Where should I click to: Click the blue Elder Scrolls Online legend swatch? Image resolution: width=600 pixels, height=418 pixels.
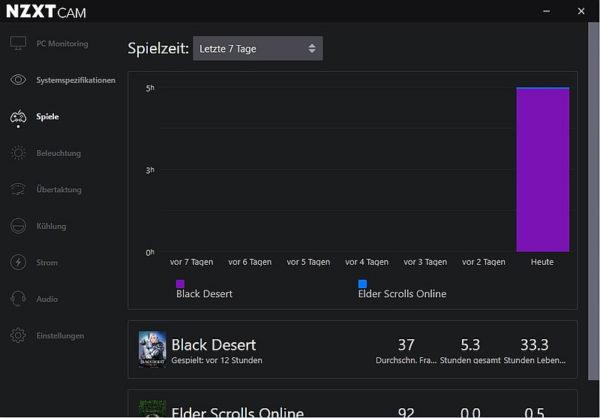[362, 284]
